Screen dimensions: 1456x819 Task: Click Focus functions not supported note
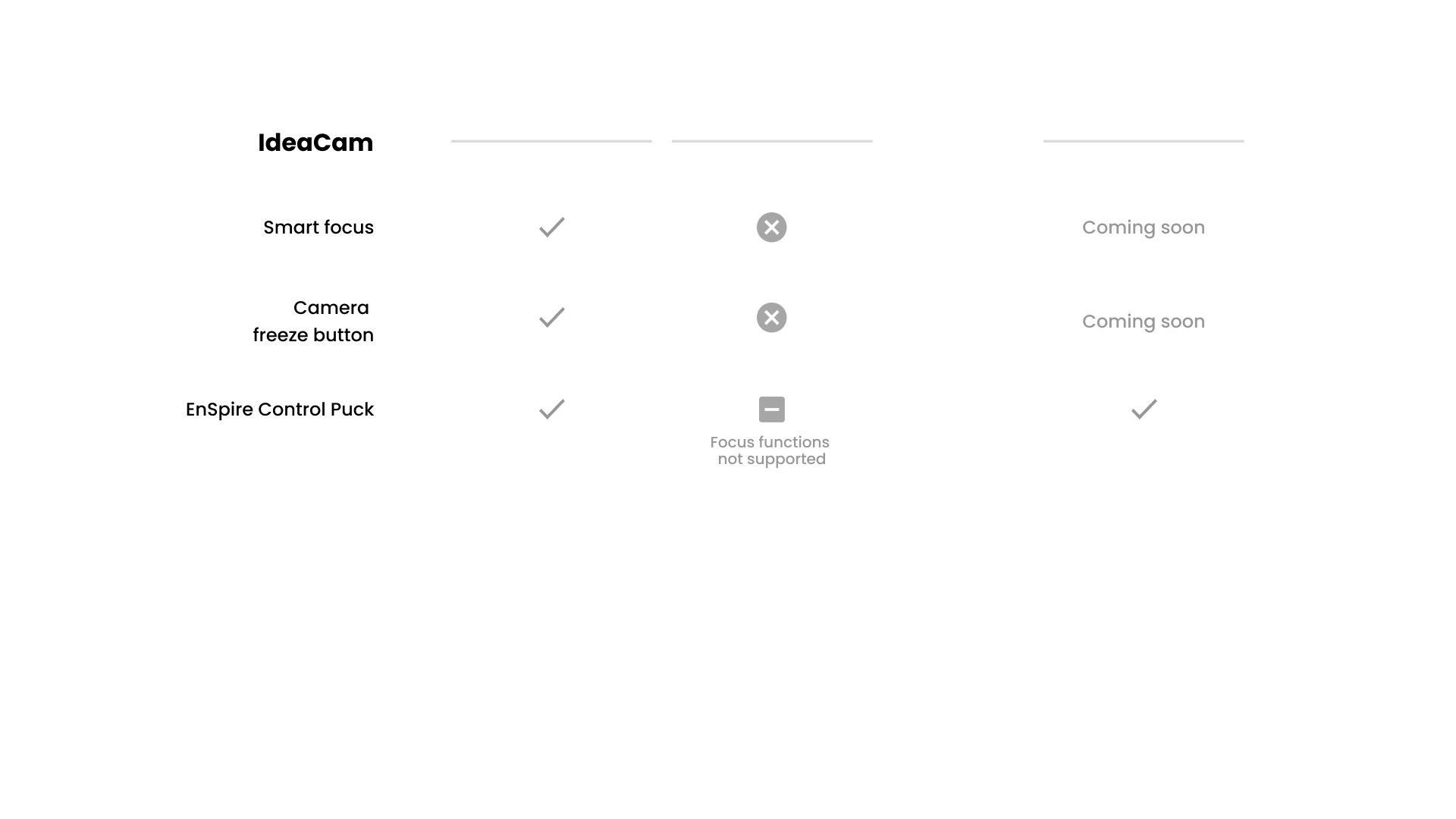point(770,450)
